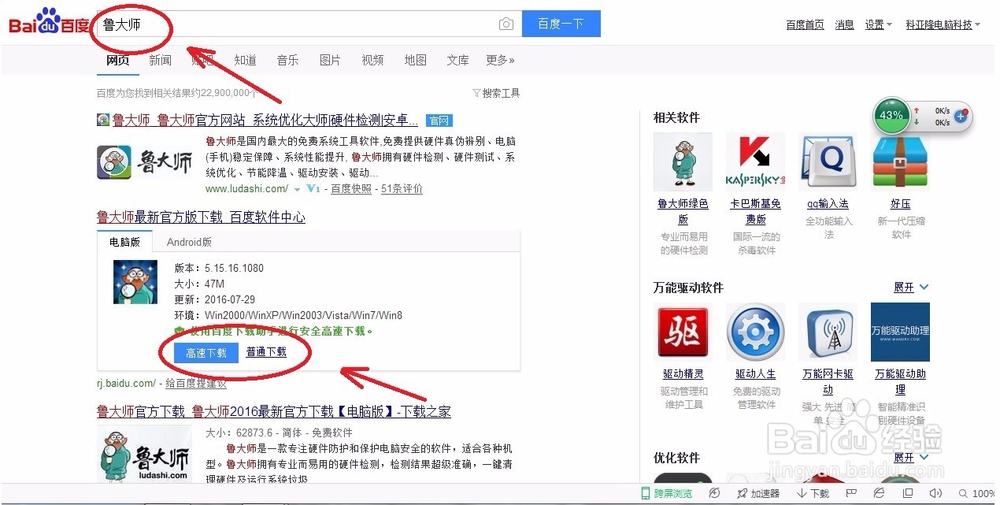Screen dimensions: 1000x505
Task: Open 百度快照 link
Action: (x=351, y=189)
